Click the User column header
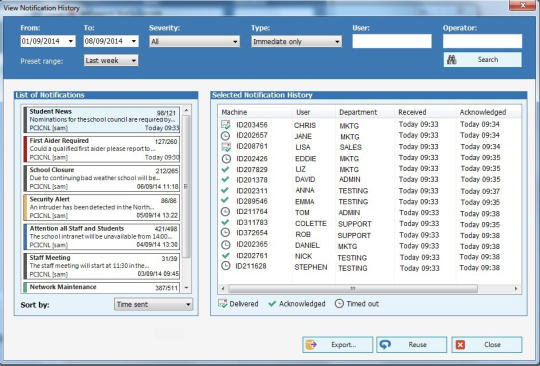Screen dimensions: 540x366 (303, 112)
